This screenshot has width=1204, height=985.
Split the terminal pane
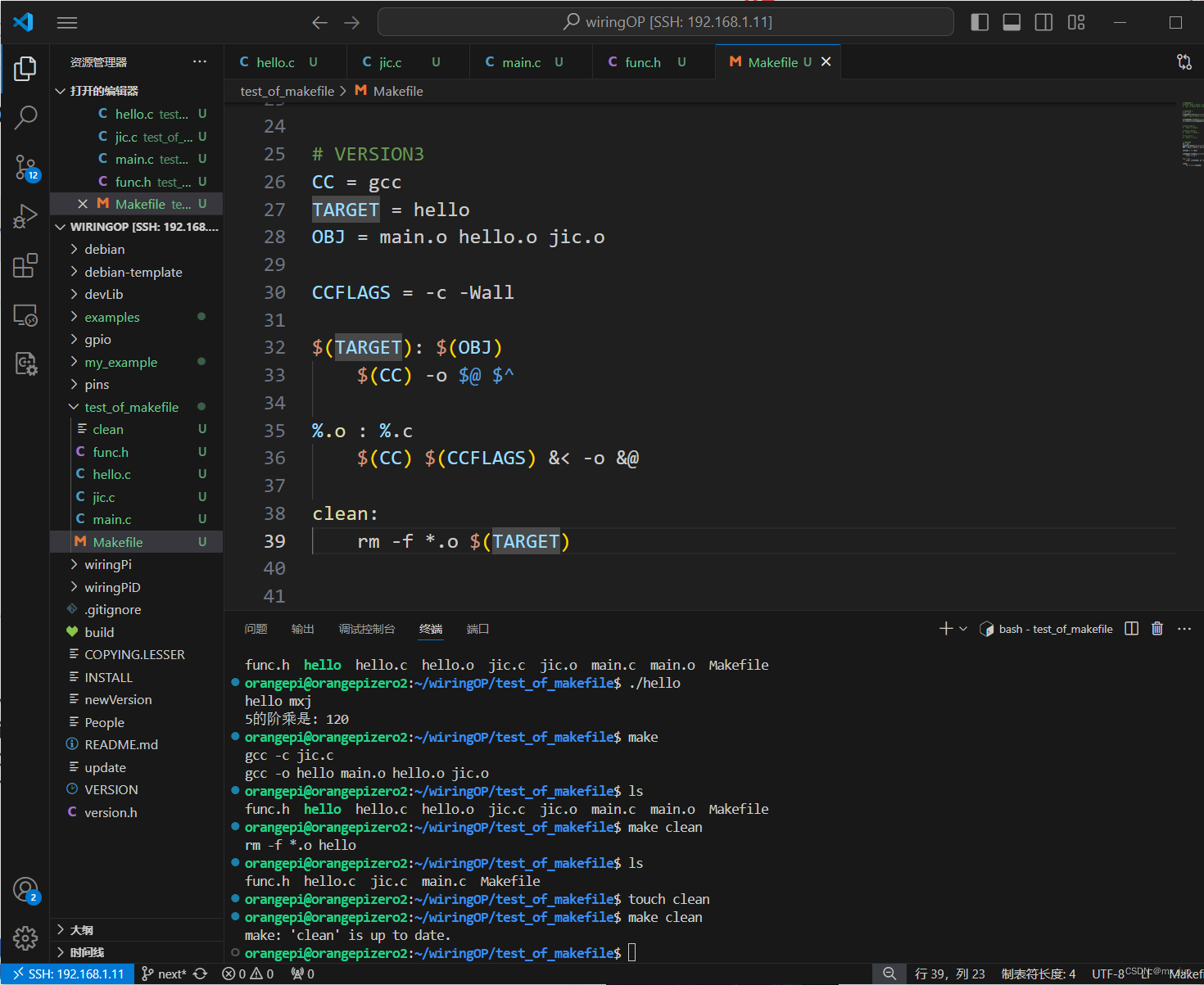(1131, 628)
